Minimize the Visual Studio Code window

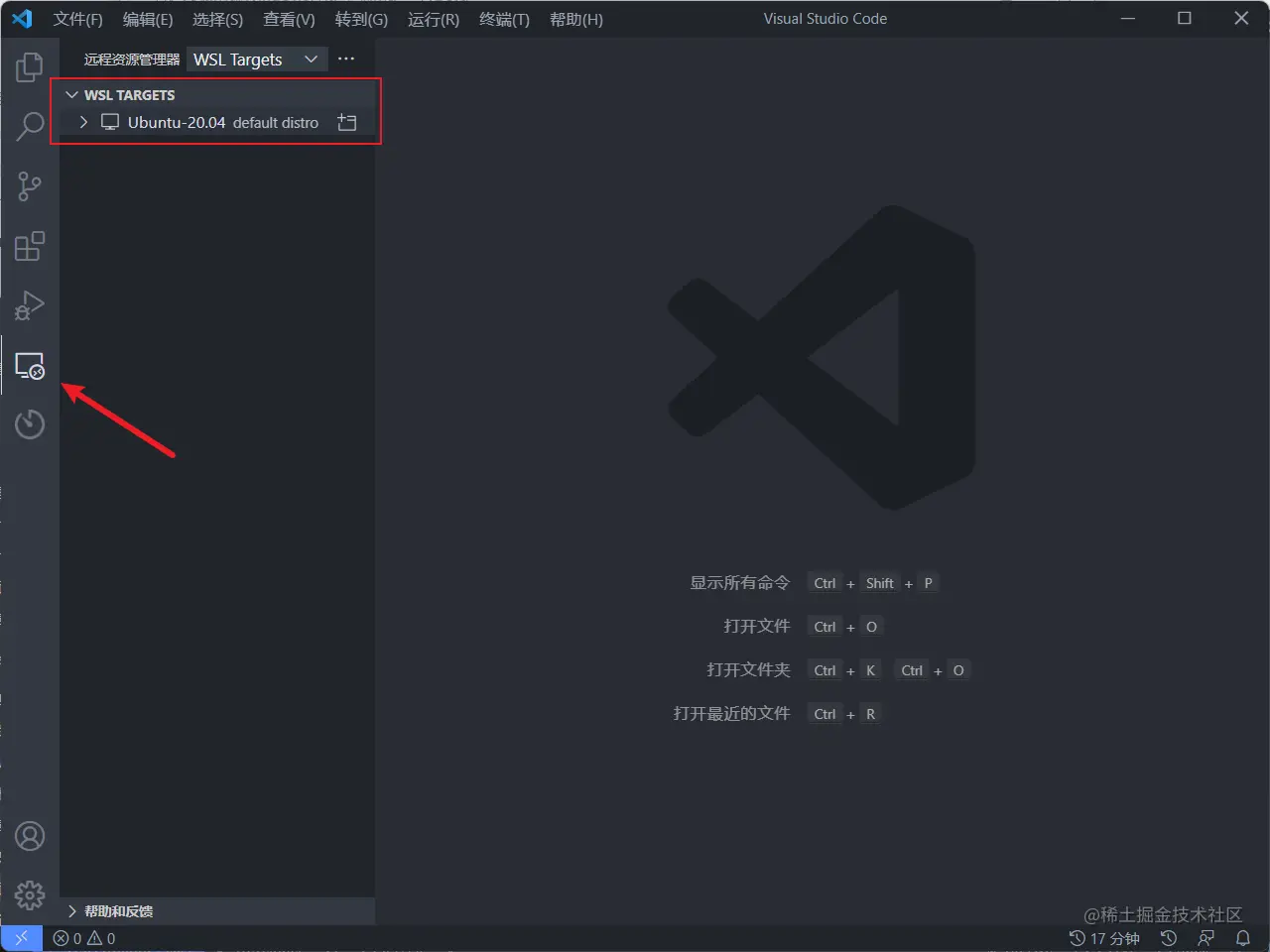[x=1128, y=19]
